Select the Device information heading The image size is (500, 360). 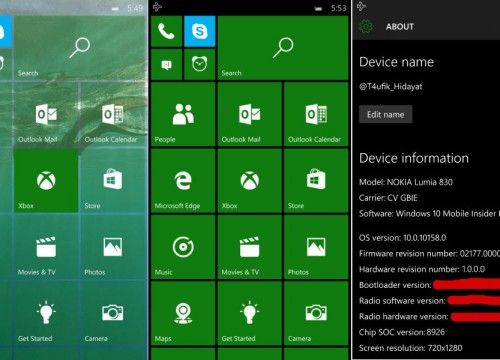click(414, 158)
